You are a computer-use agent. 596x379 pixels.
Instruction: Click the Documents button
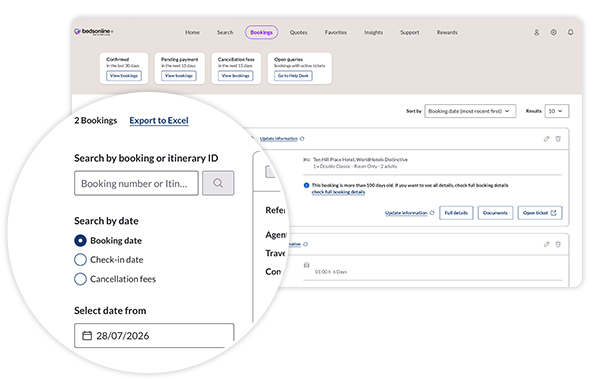tap(495, 213)
